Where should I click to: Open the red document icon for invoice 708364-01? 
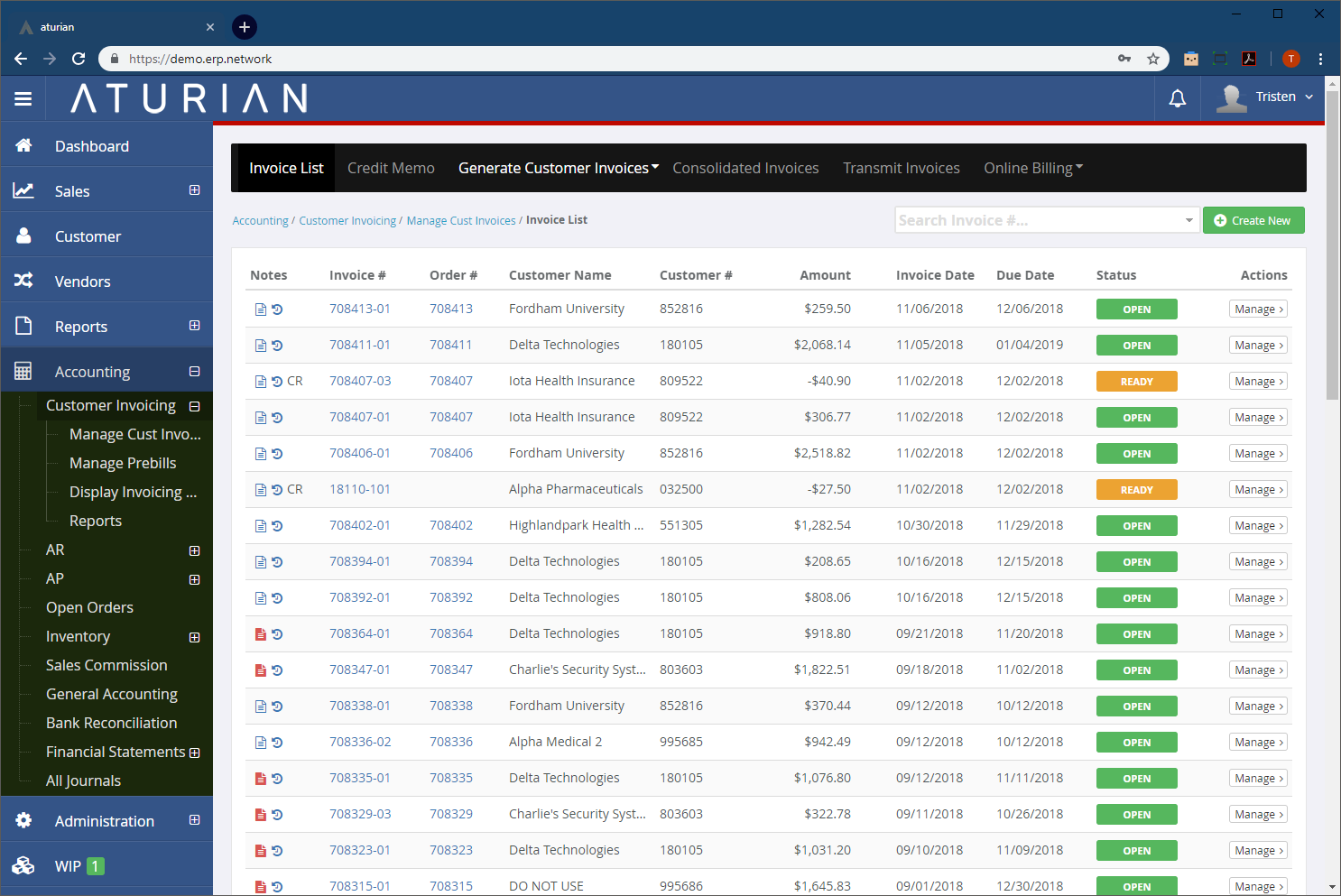point(261,634)
